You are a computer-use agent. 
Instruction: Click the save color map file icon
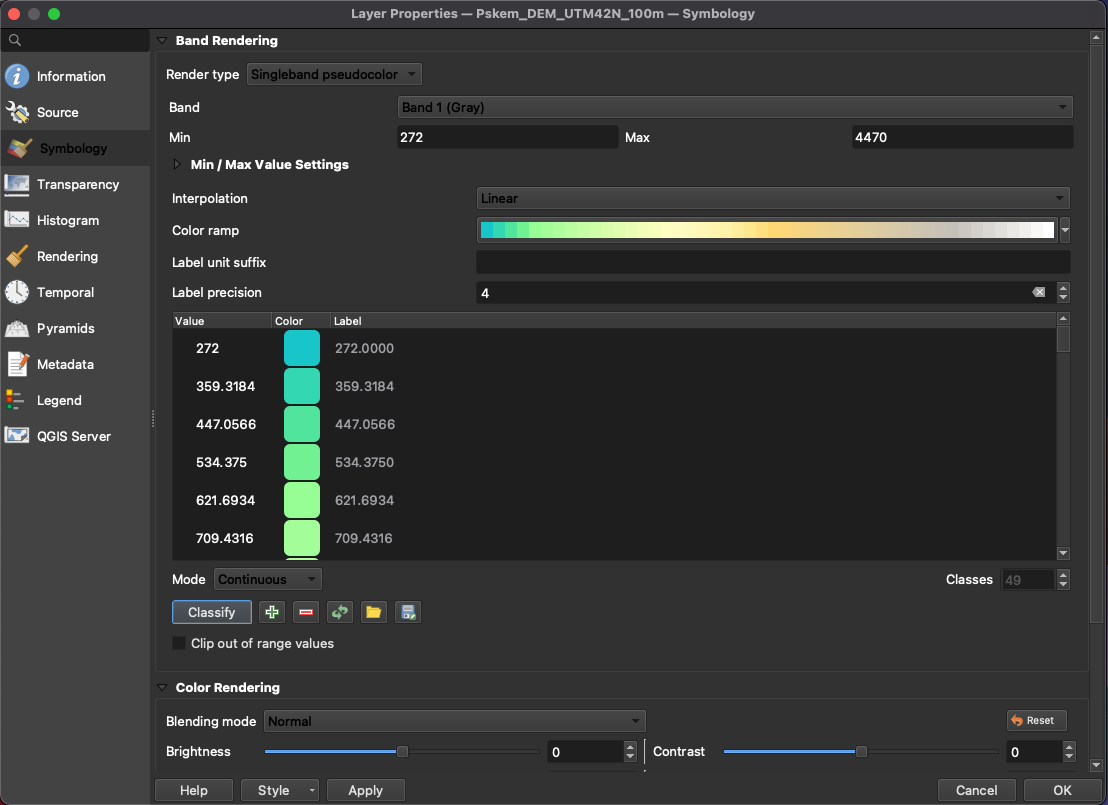(x=408, y=612)
